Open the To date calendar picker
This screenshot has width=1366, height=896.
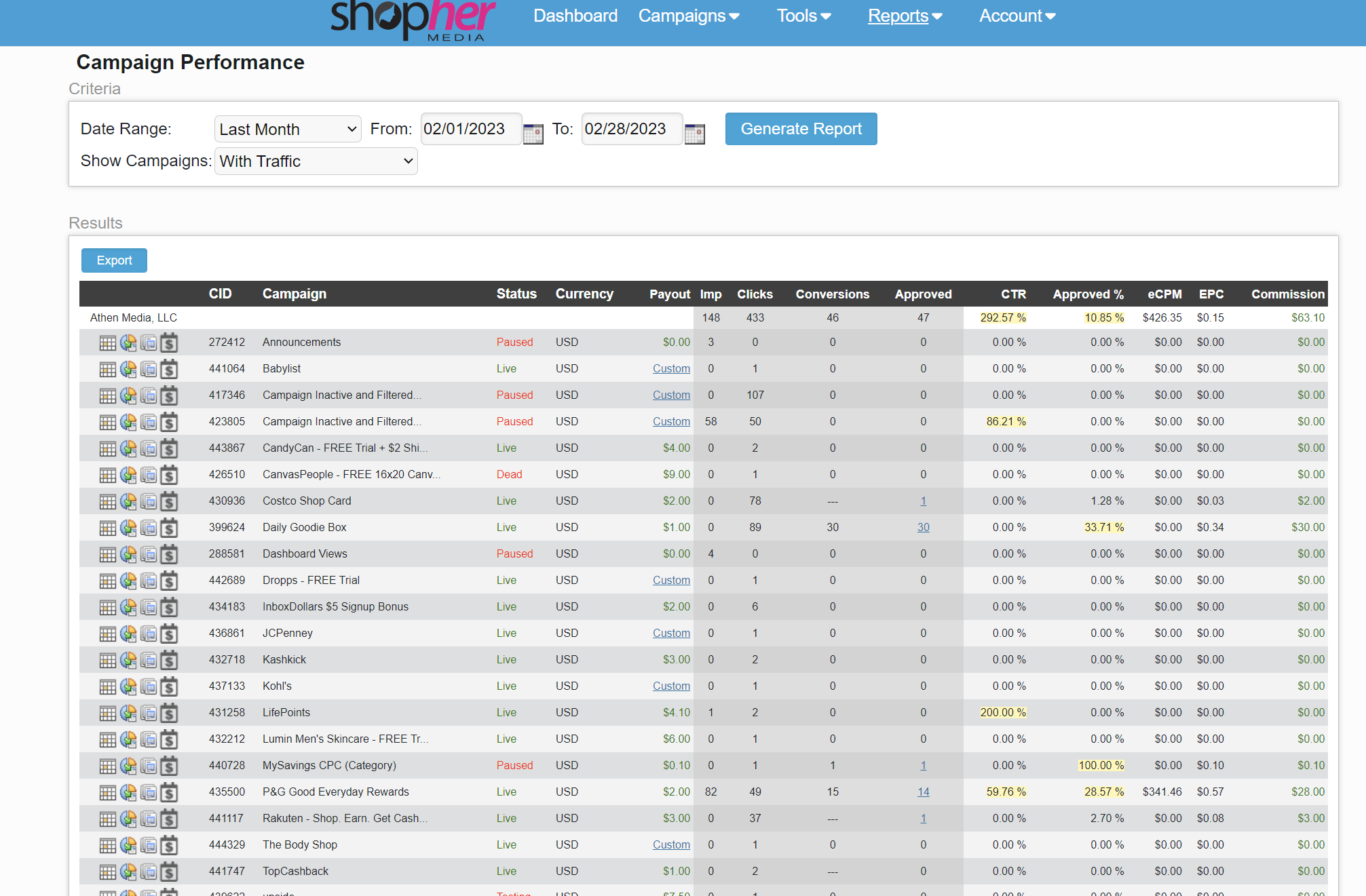pyautogui.click(x=695, y=134)
